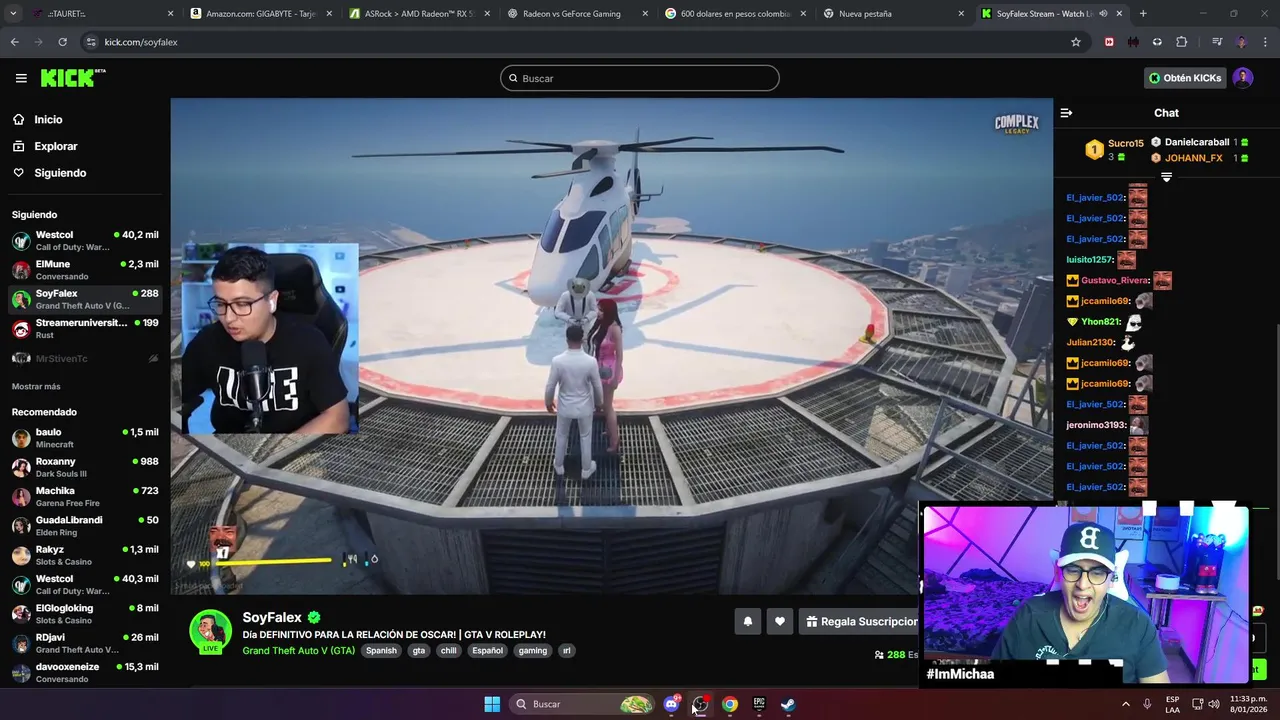Open the Grand Theft Auto V (GTA) category link
Viewport: 1280px width, 720px height.
[x=298, y=650]
